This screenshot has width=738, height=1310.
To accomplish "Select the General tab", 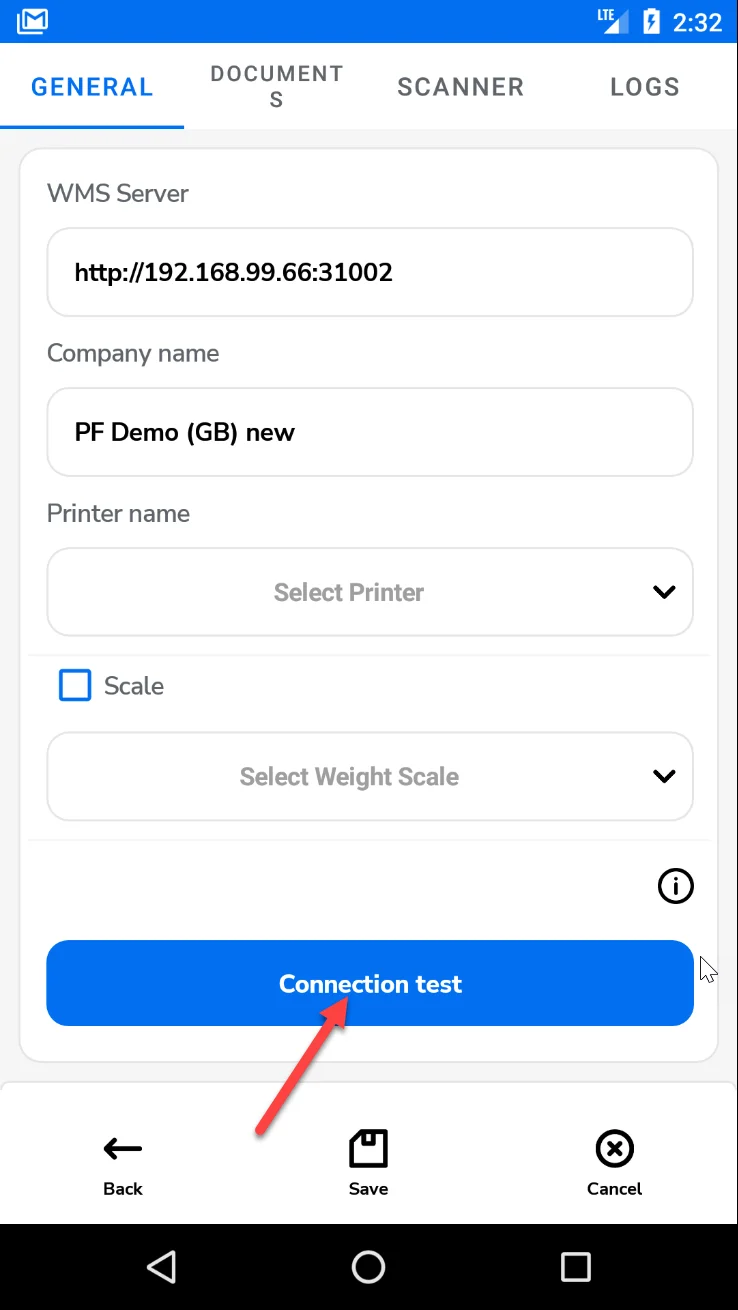I will (x=92, y=87).
